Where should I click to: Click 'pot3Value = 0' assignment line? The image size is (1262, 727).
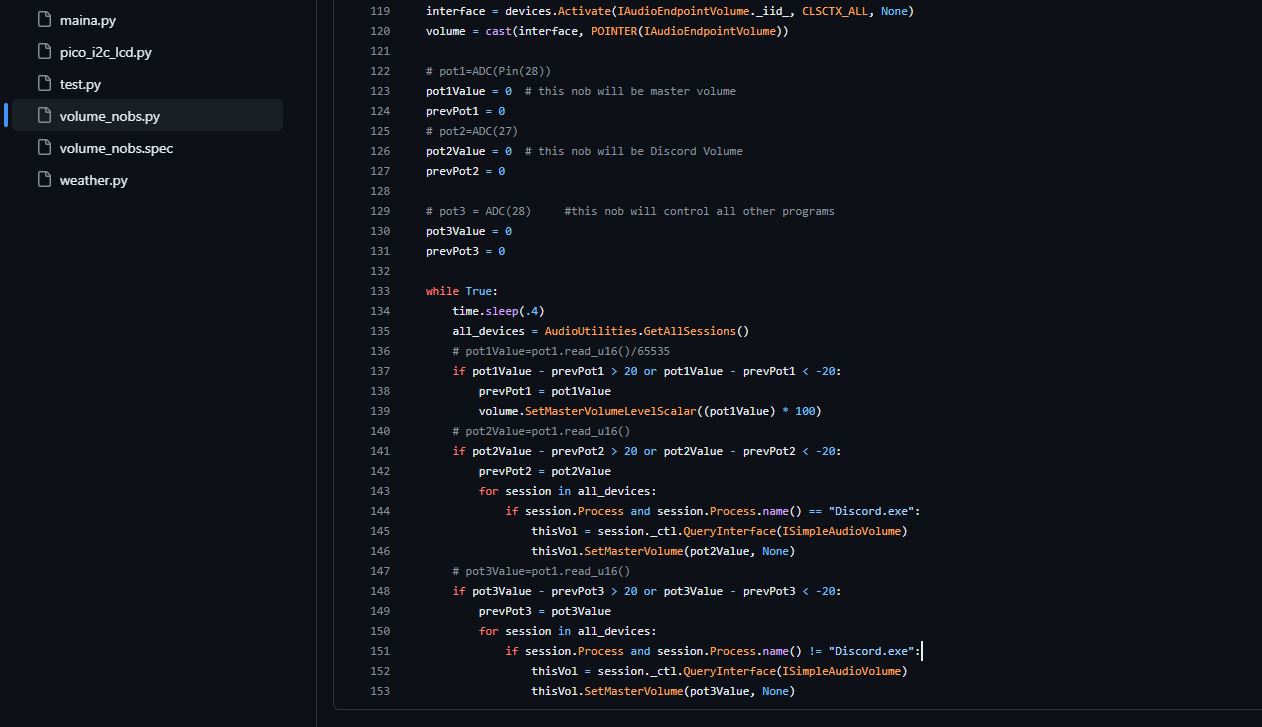point(469,231)
